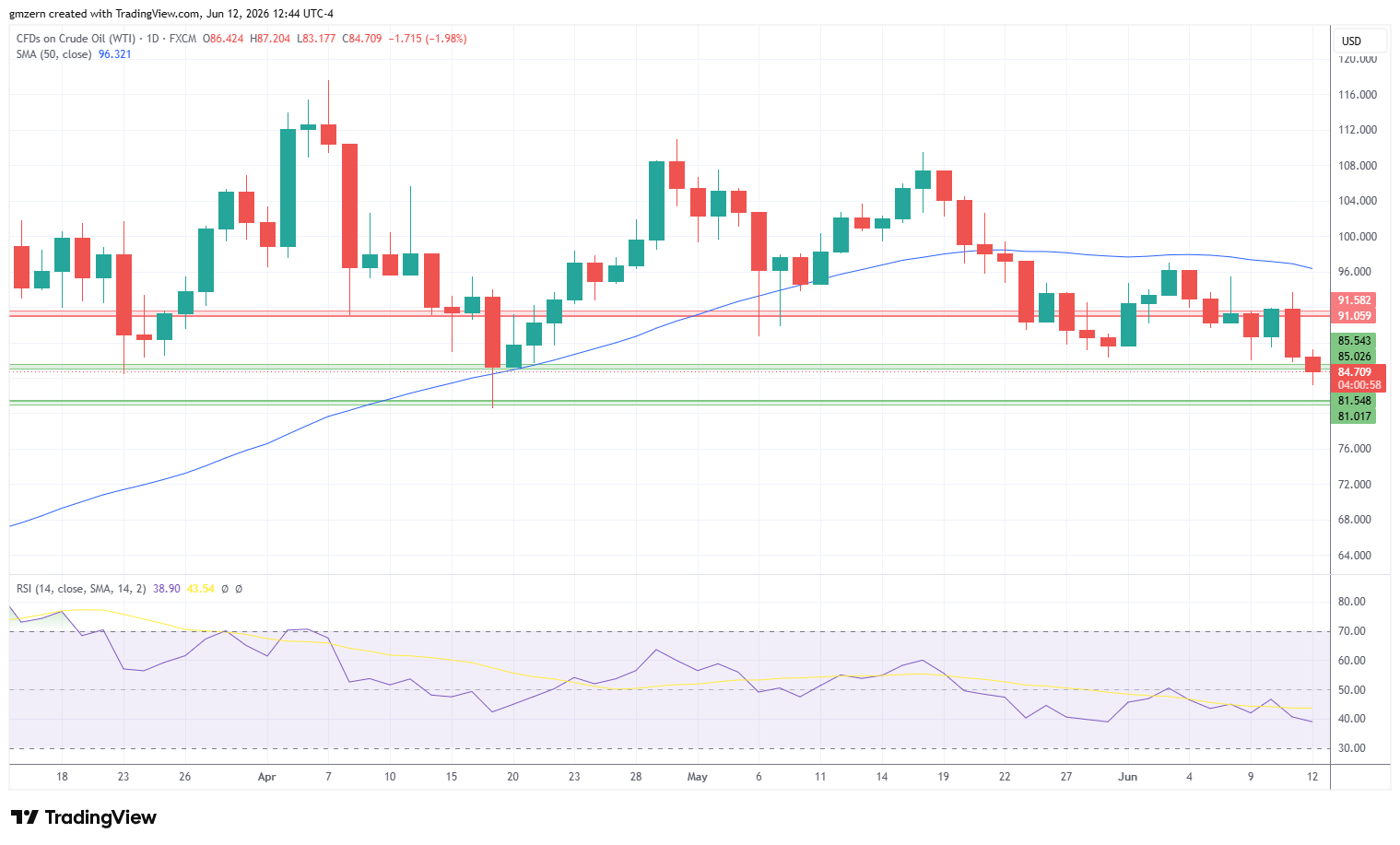The width and height of the screenshot is (1400, 845).
Task: Click the 28 label on date axis
Action: 636,777
